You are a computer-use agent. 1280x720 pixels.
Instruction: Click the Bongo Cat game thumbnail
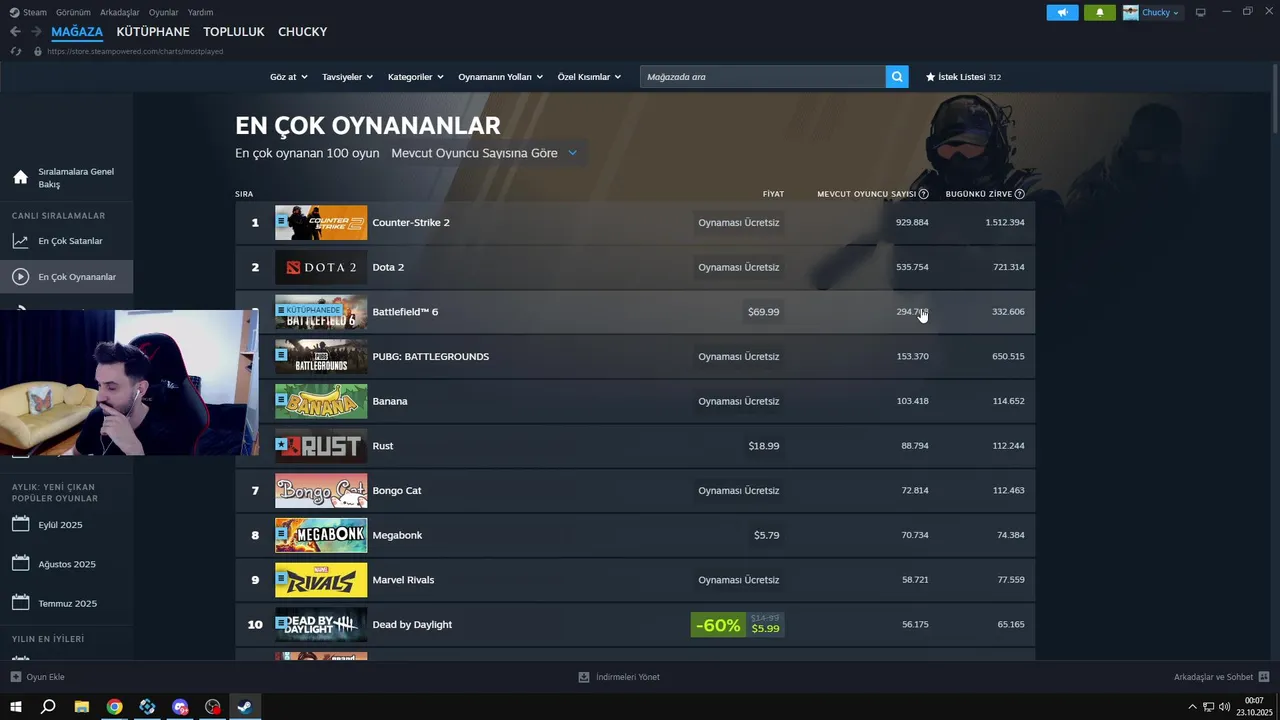[x=321, y=490]
